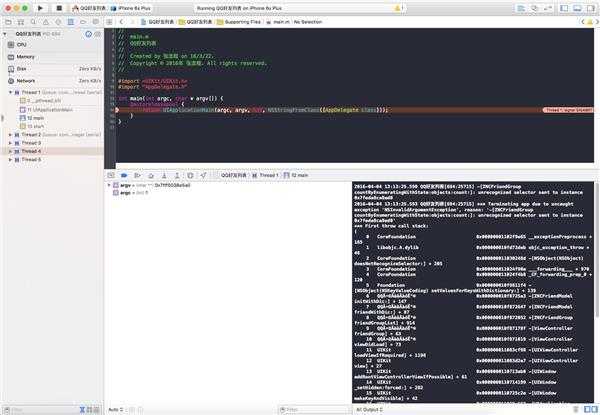Open the All Output console dropdown
Image resolution: width=600 pixels, height=415 pixels.
pos(370,410)
